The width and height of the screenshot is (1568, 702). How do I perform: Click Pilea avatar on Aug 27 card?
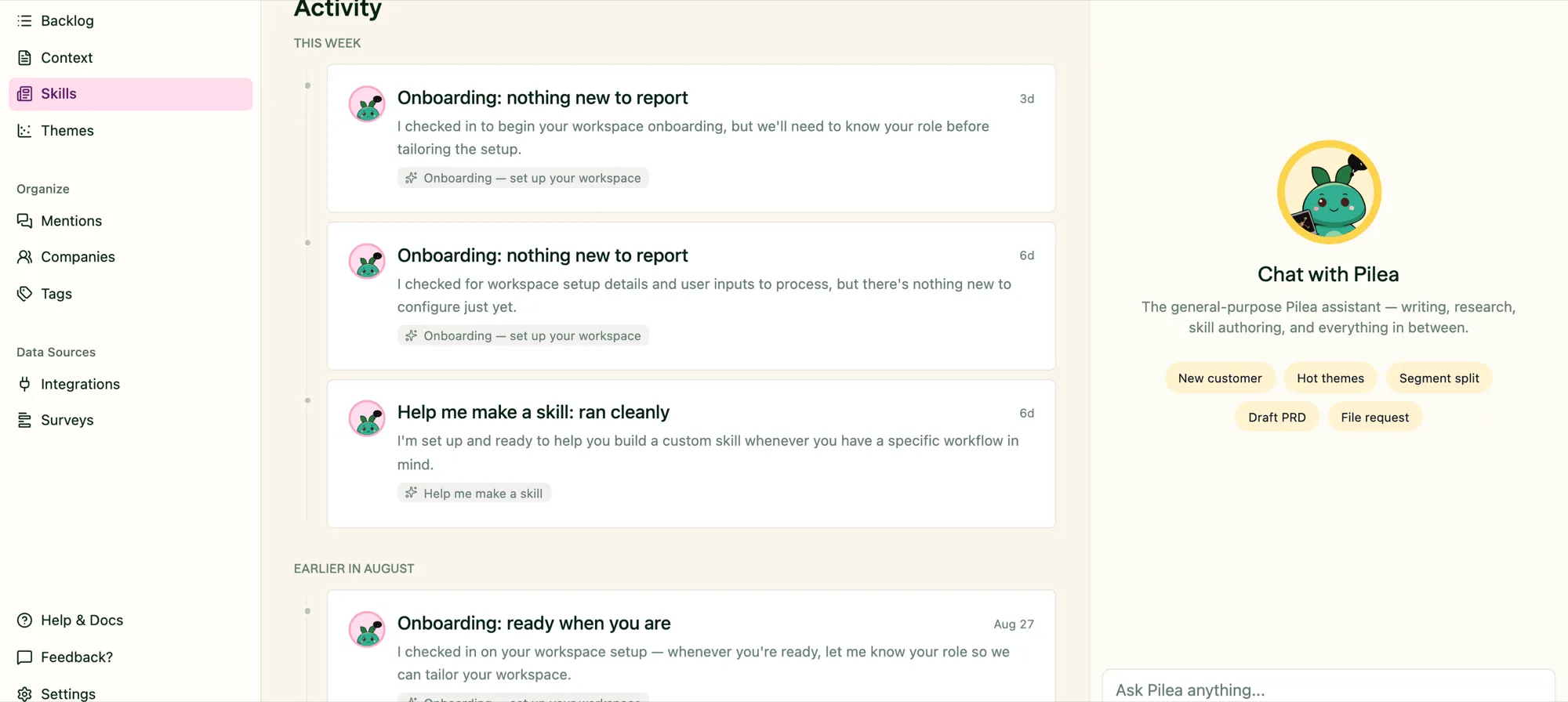coord(367,629)
